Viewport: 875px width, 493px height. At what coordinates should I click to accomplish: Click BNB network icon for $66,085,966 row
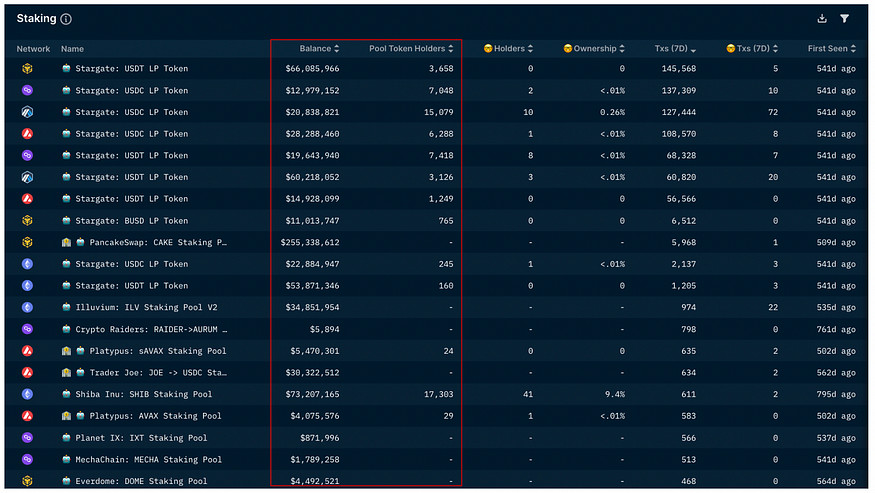(27, 69)
